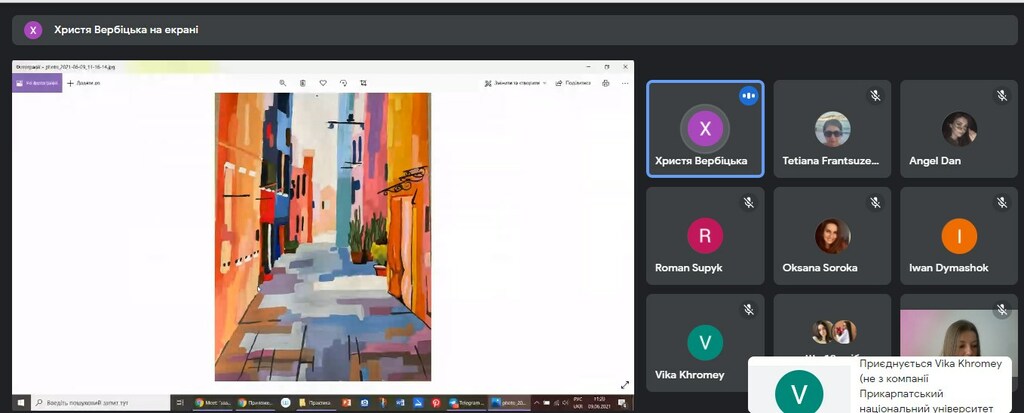
Task: Click the Add to button with plus
Action: pyautogui.click(x=84, y=83)
